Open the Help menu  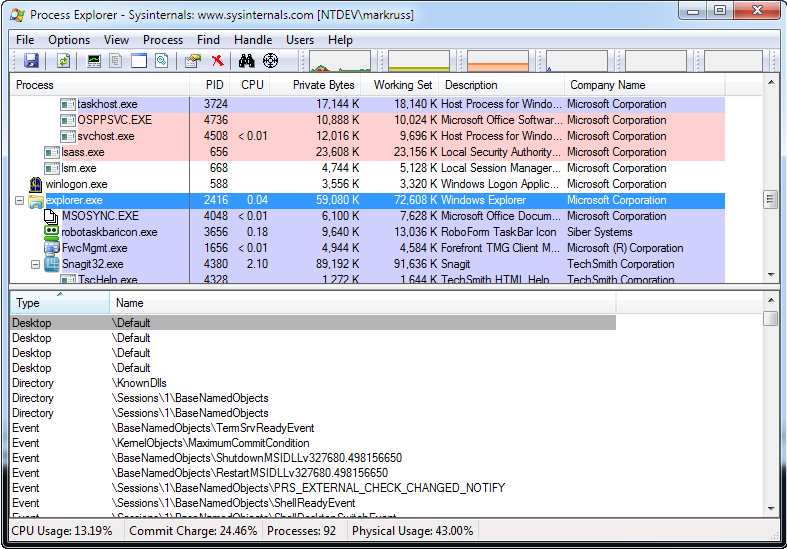pos(340,40)
